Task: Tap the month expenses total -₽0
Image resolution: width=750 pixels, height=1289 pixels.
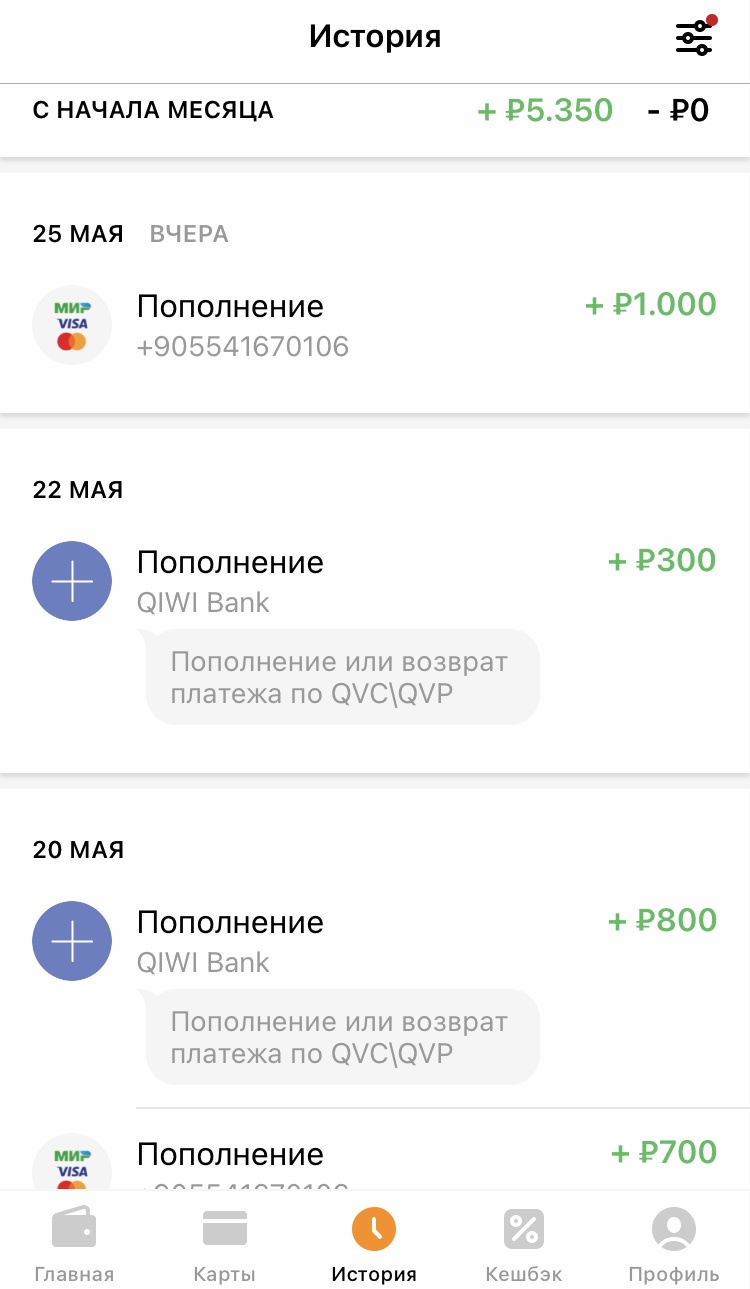Action: [678, 110]
